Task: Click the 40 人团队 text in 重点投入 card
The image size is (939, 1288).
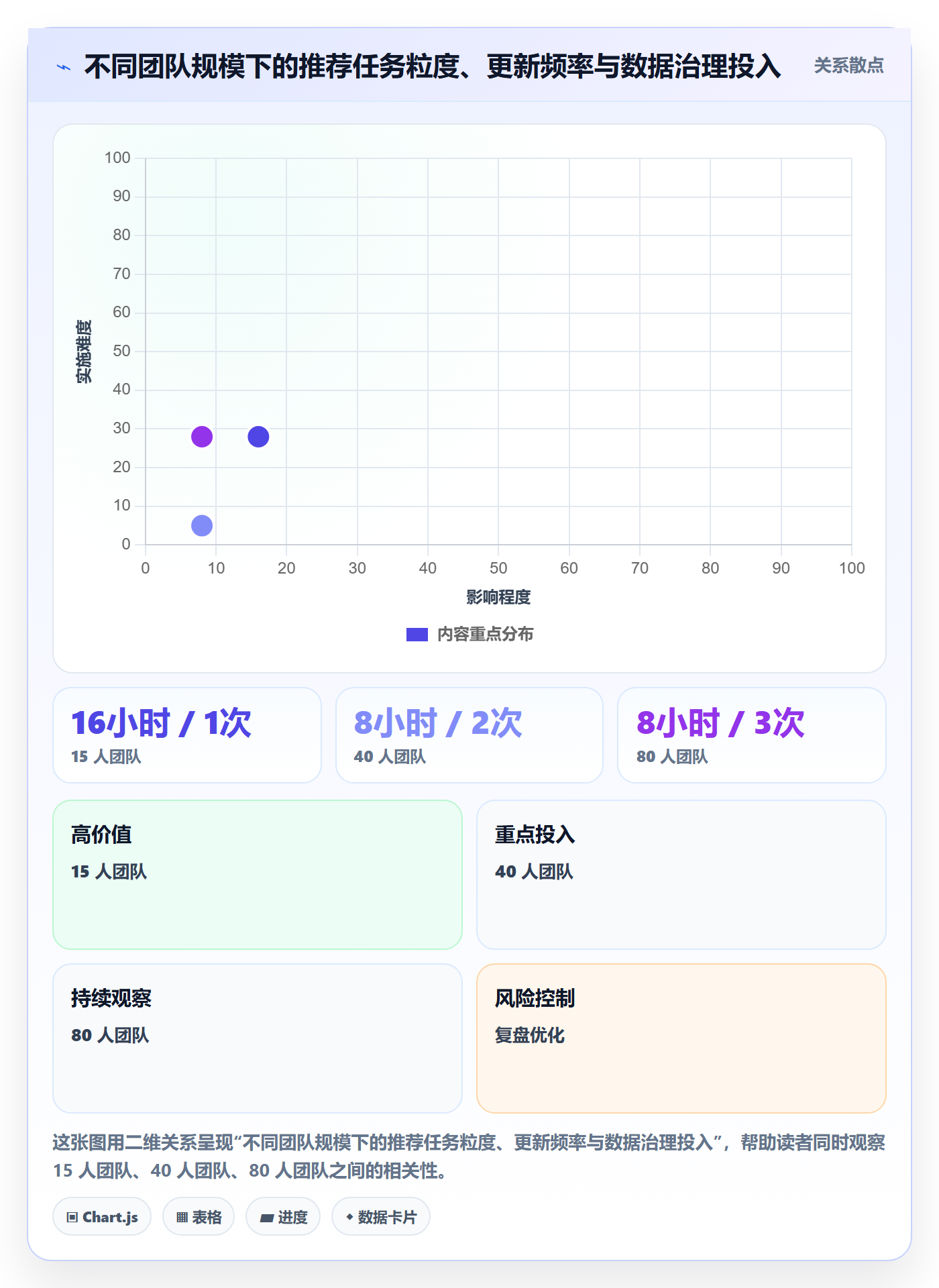Action: pos(534,871)
